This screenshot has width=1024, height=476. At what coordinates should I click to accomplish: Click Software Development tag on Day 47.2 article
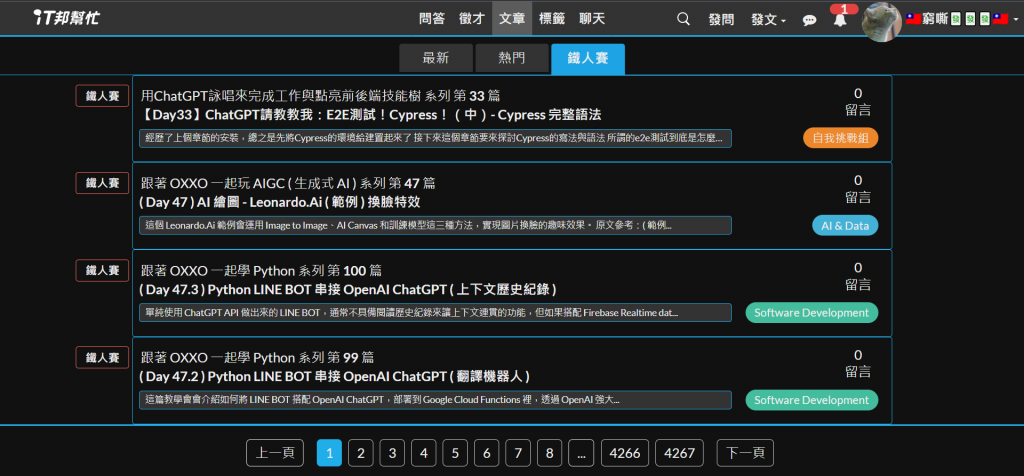coord(812,400)
